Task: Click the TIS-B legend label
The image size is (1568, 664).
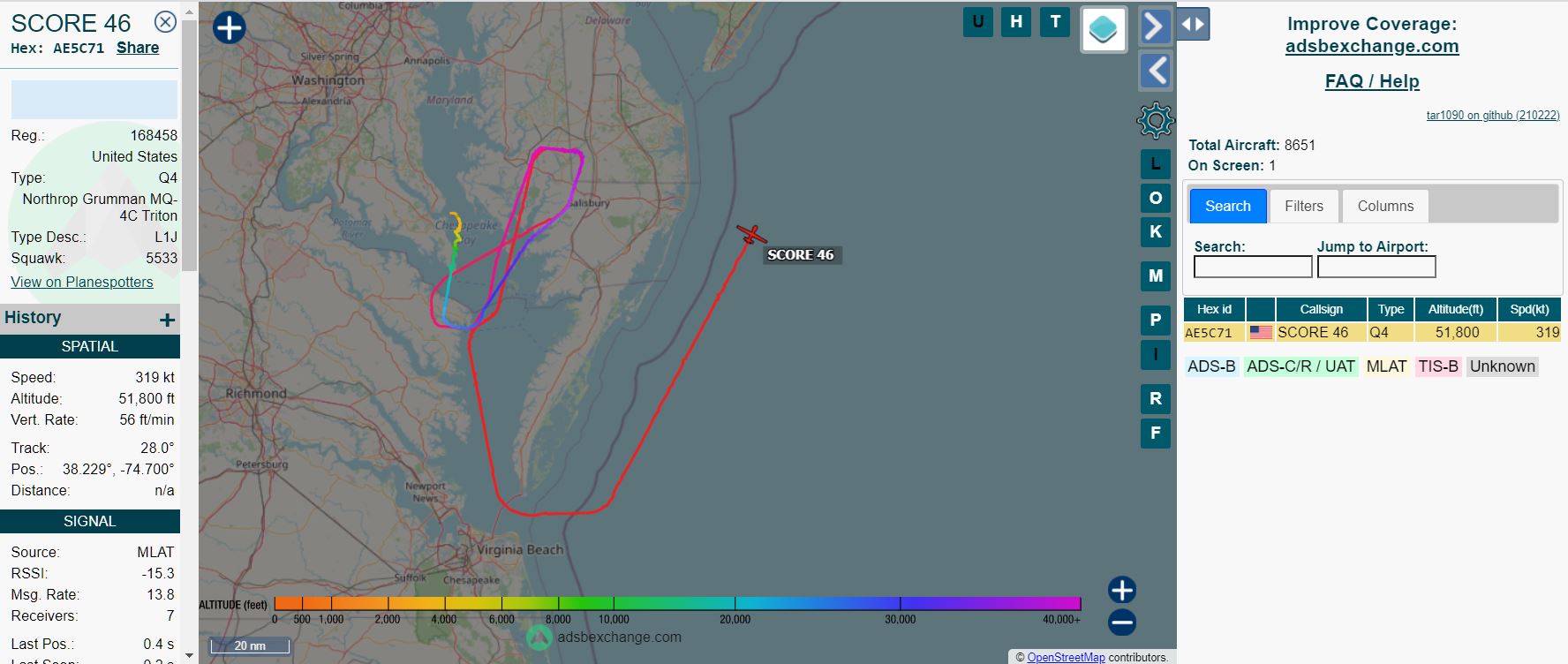Action: (x=1438, y=366)
